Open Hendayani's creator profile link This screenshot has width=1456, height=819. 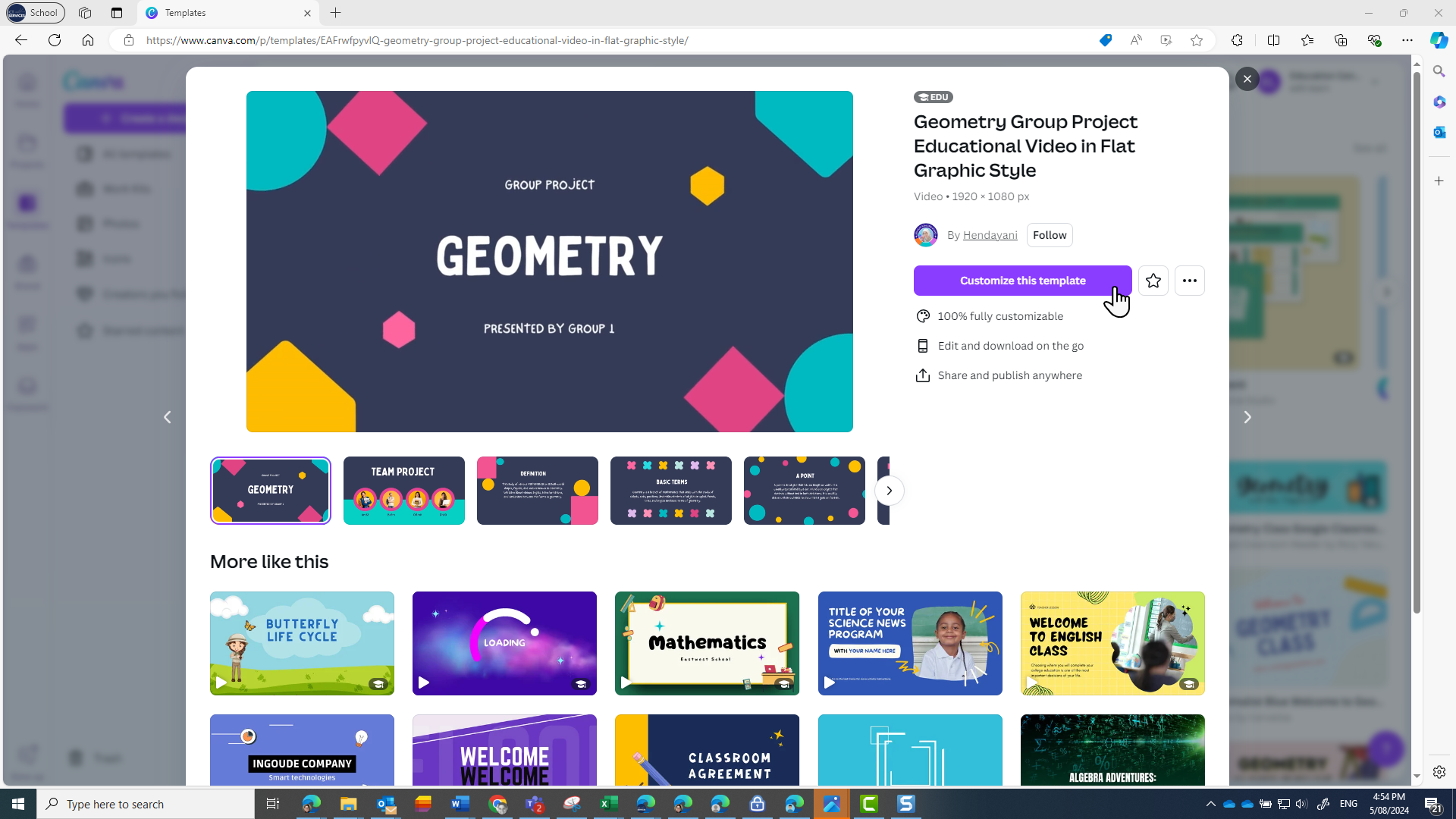990,235
